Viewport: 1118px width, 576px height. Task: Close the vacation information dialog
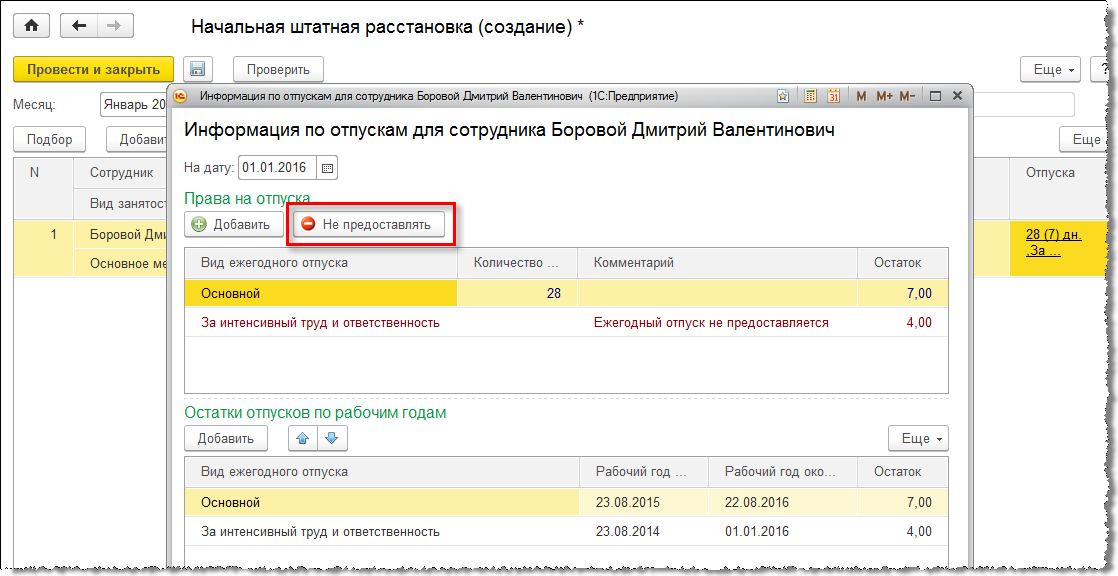coord(957,96)
